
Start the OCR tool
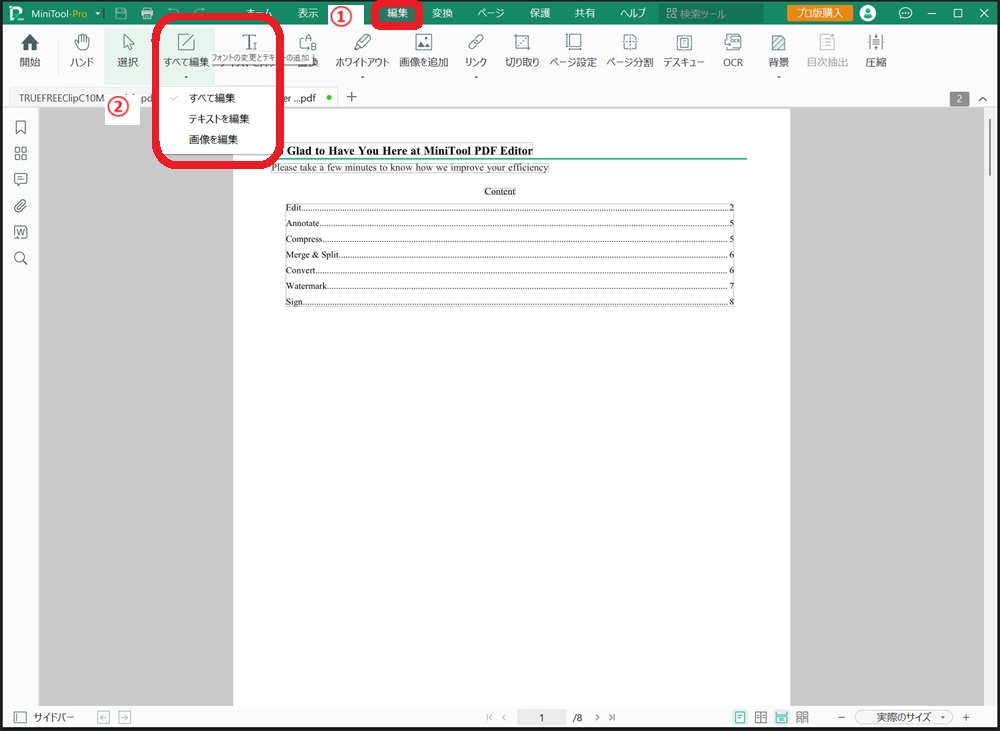coord(733,50)
